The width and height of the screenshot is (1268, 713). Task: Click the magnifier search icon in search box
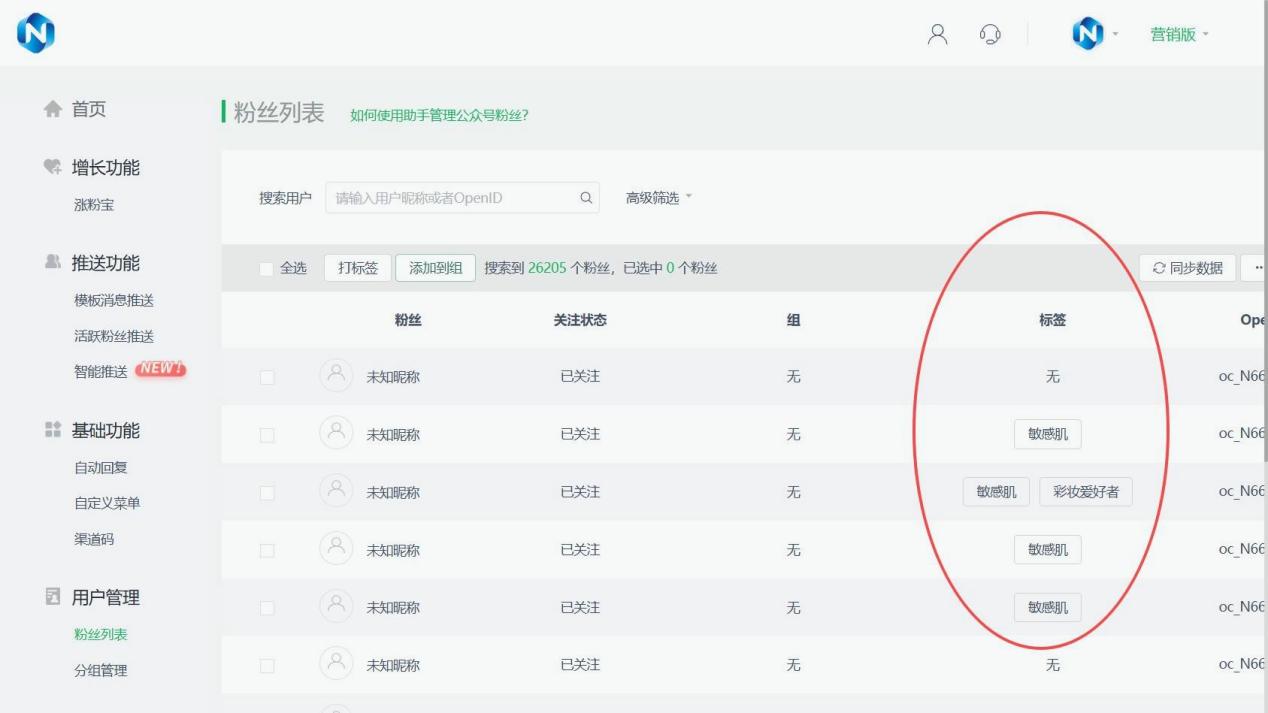(x=586, y=198)
